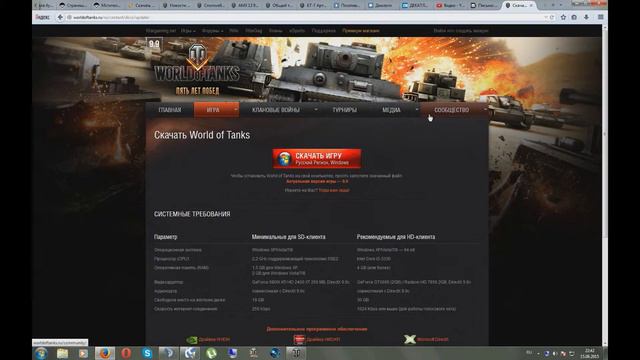
Task: Open Skype from the taskbar
Action: (x=147, y=353)
